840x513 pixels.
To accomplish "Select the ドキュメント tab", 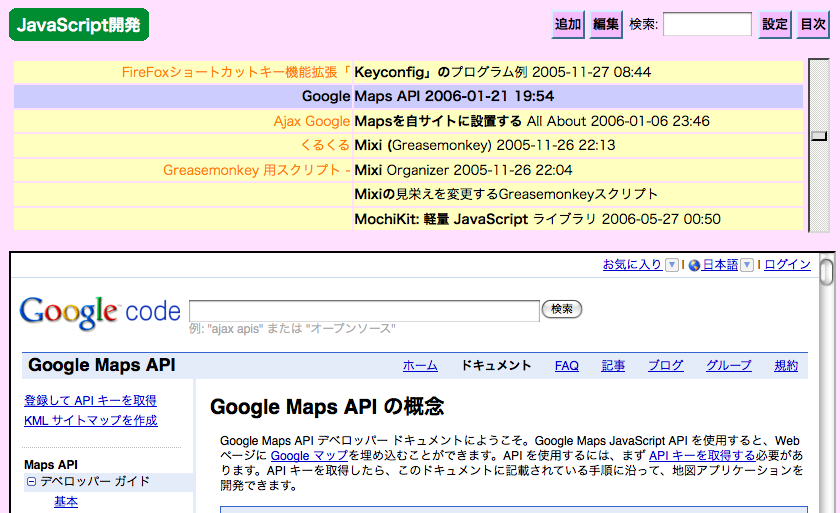I will [496, 366].
